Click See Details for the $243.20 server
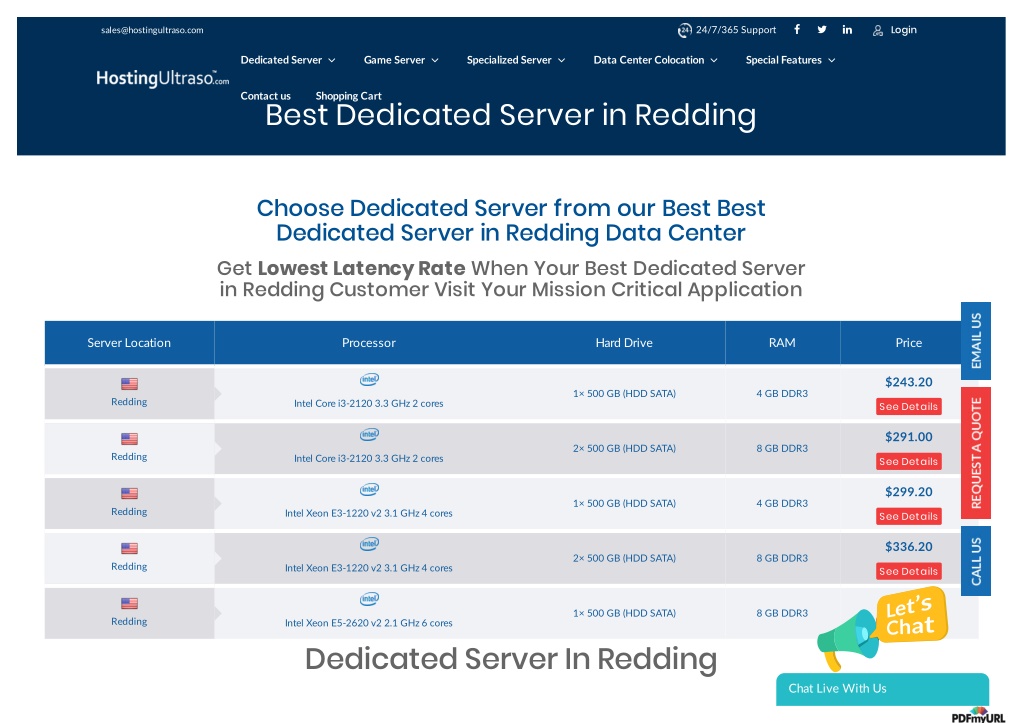 908,406
